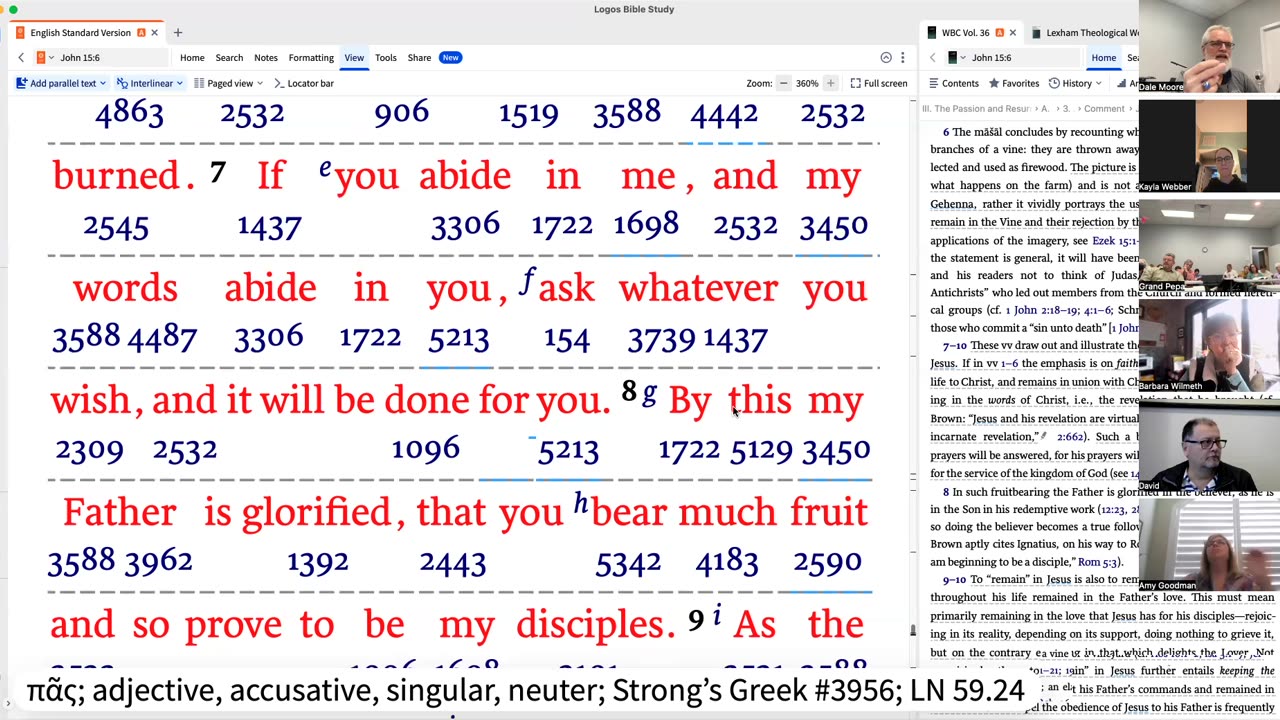Screen dimensions: 1280x720
Task: Click Strong's number 3306 under 'abide' in verse 7
Action: click(465, 226)
